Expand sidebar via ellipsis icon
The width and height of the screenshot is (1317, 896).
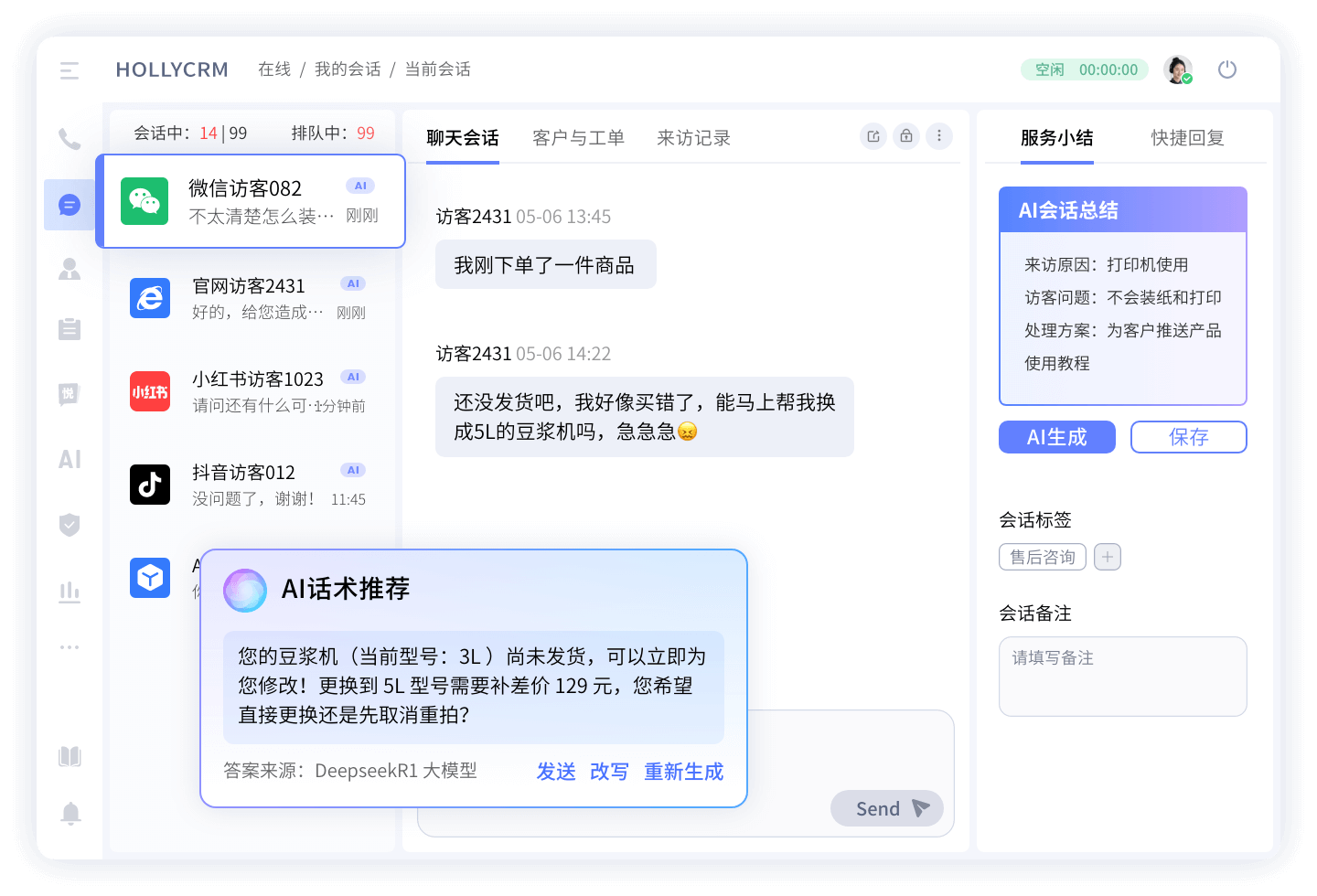[x=70, y=646]
